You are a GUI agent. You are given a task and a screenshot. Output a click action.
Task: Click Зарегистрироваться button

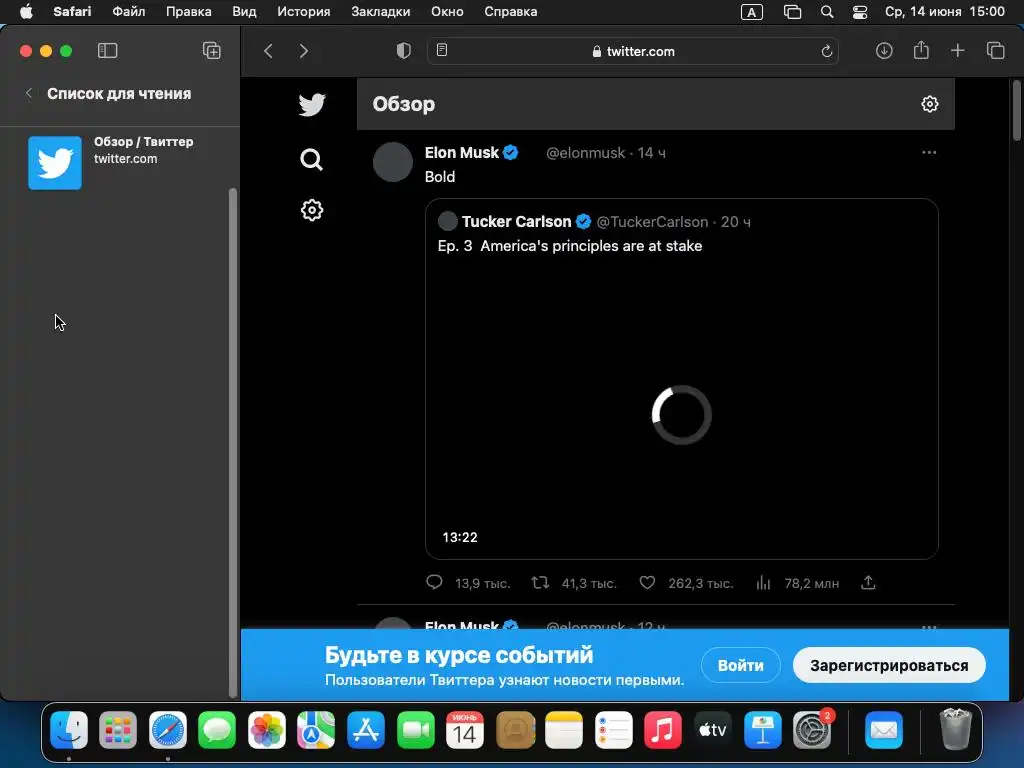889,665
